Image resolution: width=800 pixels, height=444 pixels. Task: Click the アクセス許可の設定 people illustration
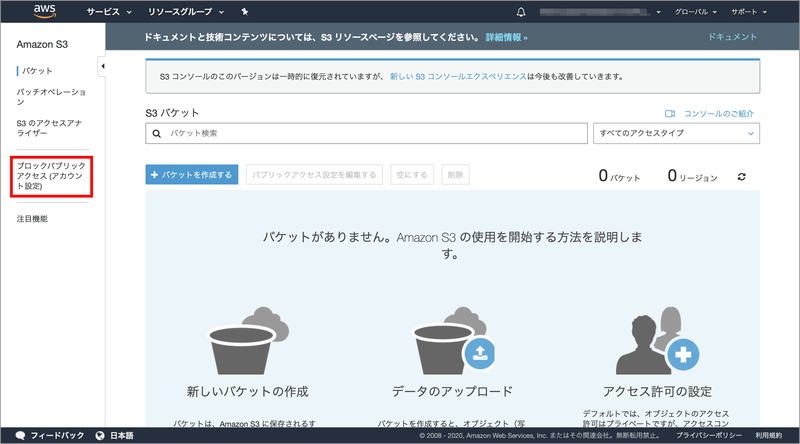coord(657,340)
